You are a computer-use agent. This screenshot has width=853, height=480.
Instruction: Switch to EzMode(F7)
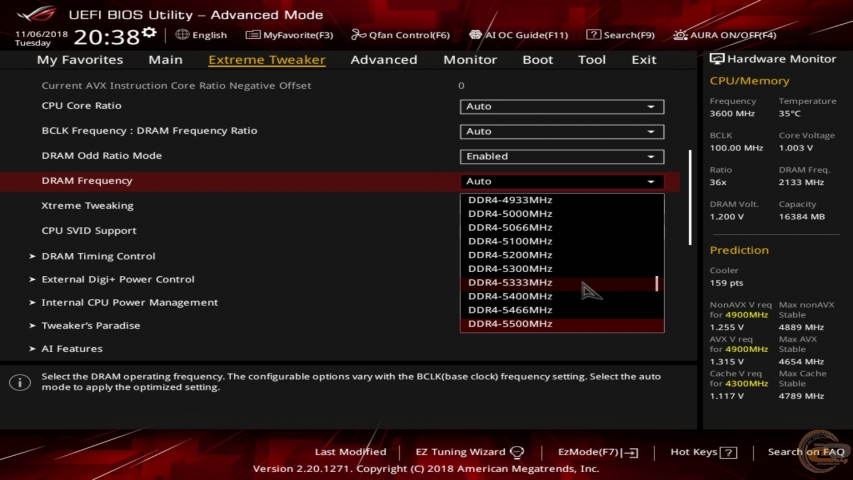pyautogui.click(x=588, y=452)
